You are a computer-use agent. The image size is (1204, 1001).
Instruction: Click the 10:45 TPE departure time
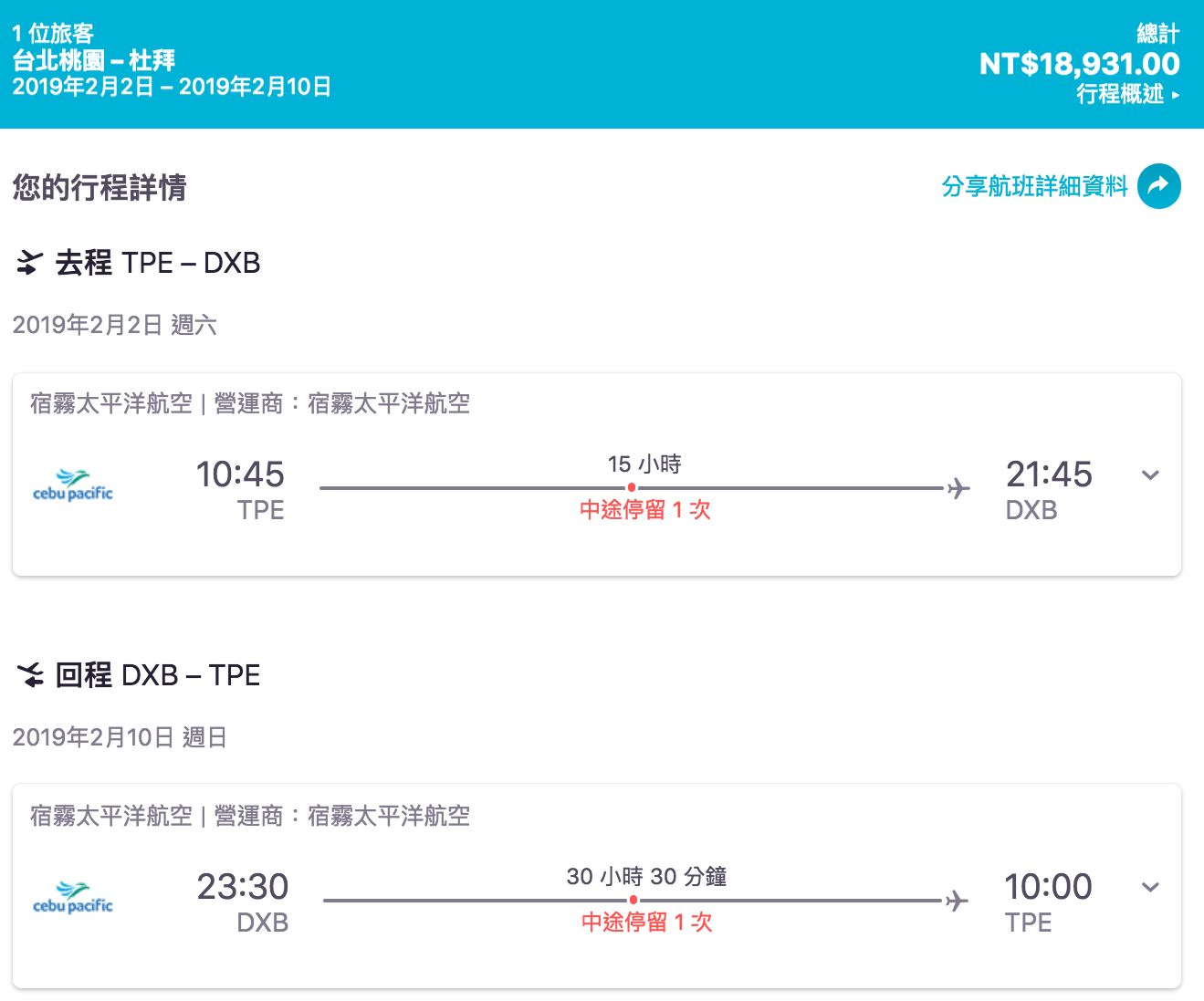click(x=240, y=475)
